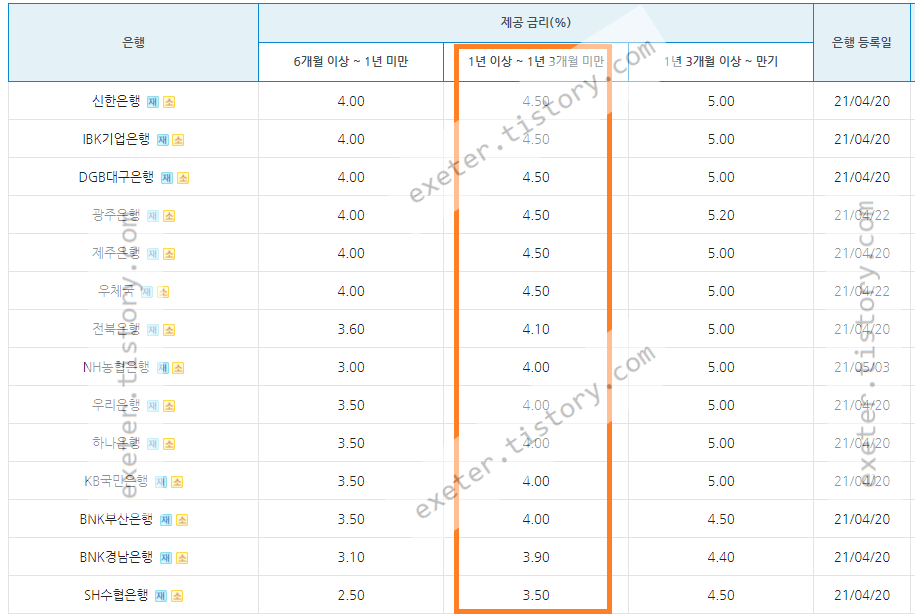Open the NH농협은행 bank name

click(x=116, y=367)
